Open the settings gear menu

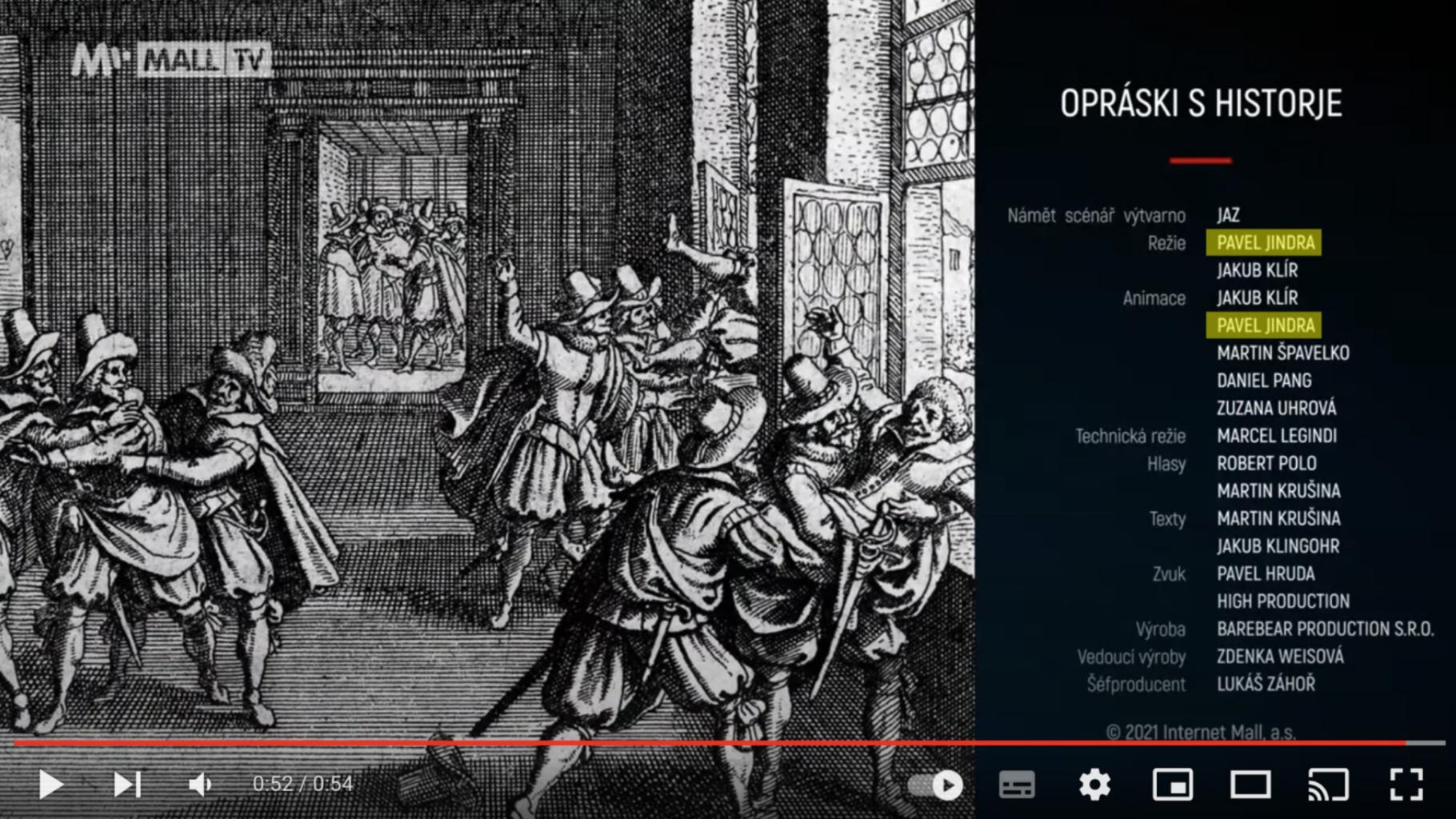1094,785
